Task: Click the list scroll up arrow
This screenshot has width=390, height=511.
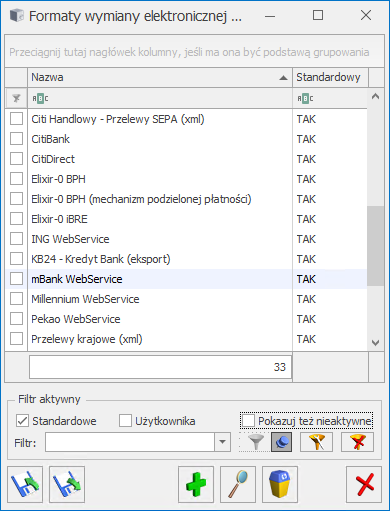Action: coord(375,97)
